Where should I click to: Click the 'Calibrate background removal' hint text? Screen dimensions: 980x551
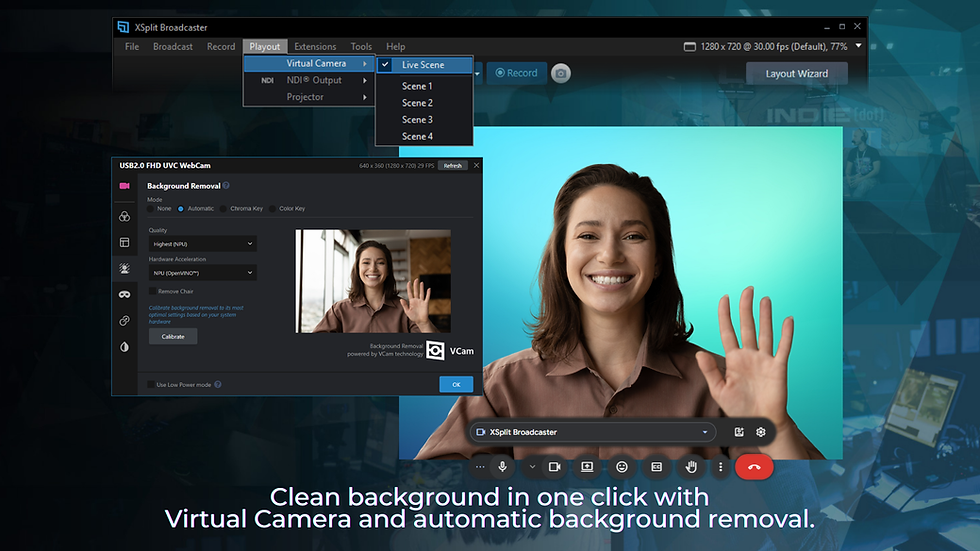196,314
